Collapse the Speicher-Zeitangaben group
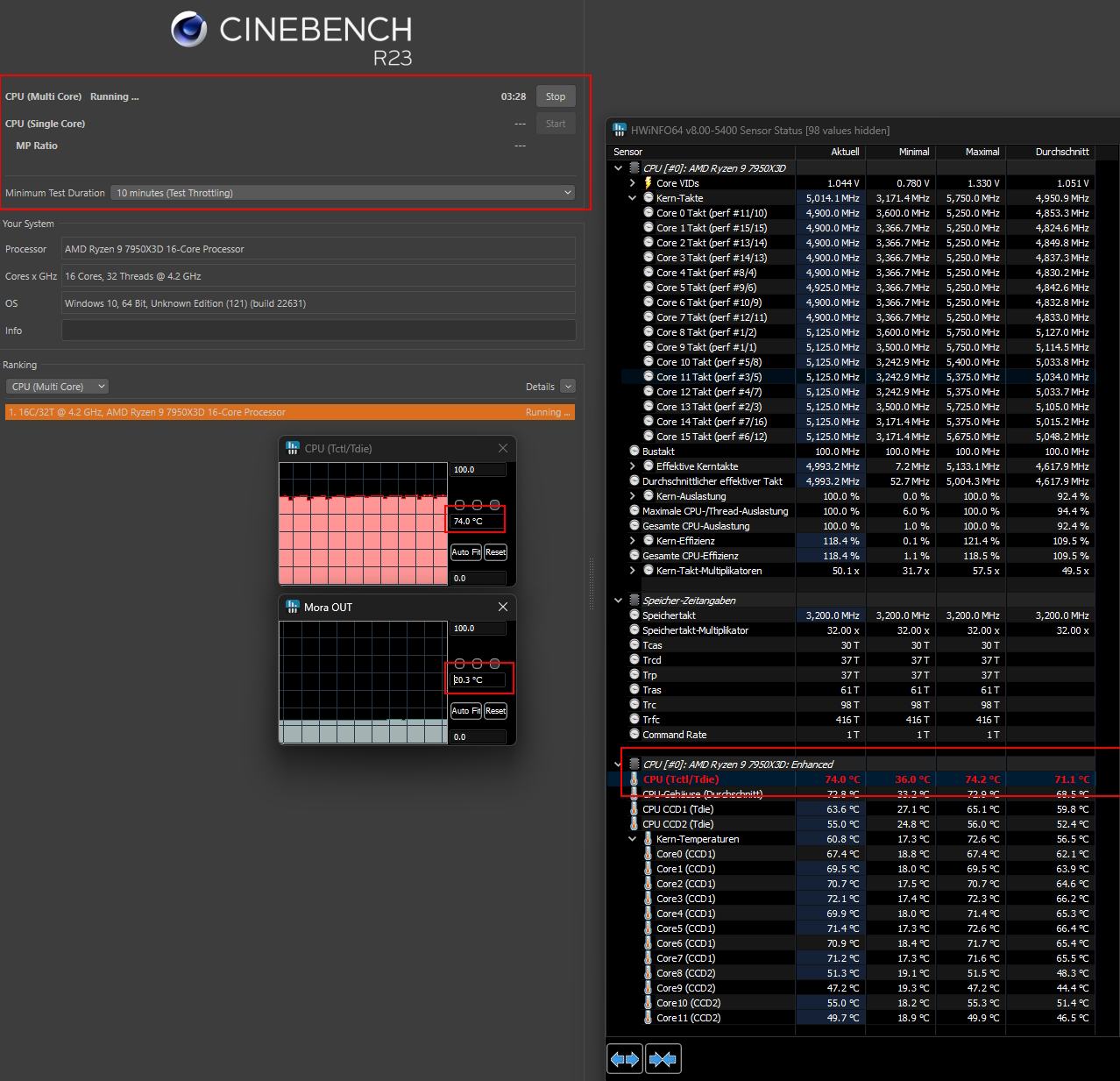Screen dimensions: 1120x1081 (619, 601)
